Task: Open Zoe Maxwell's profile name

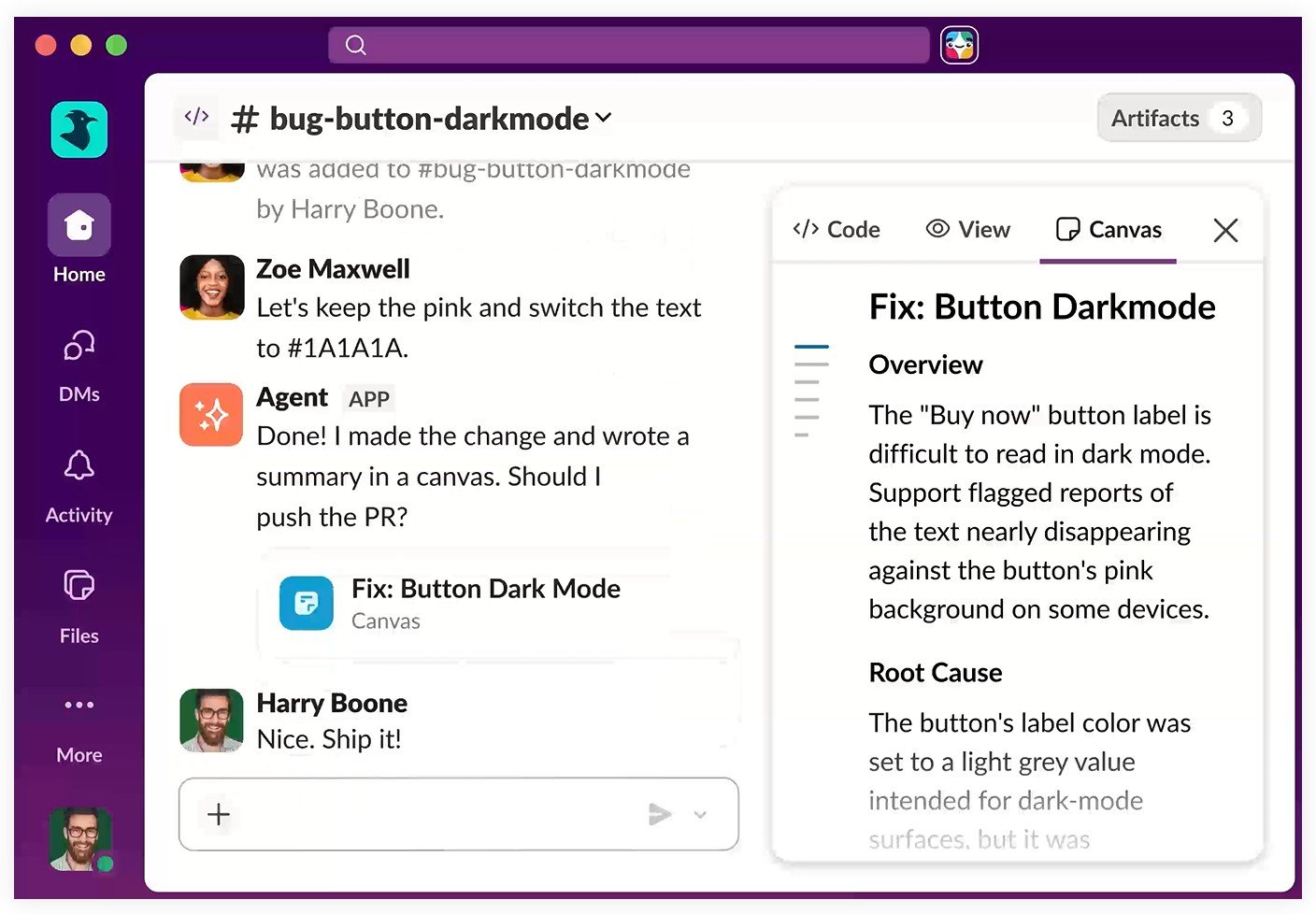Action: tap(333, 269)
